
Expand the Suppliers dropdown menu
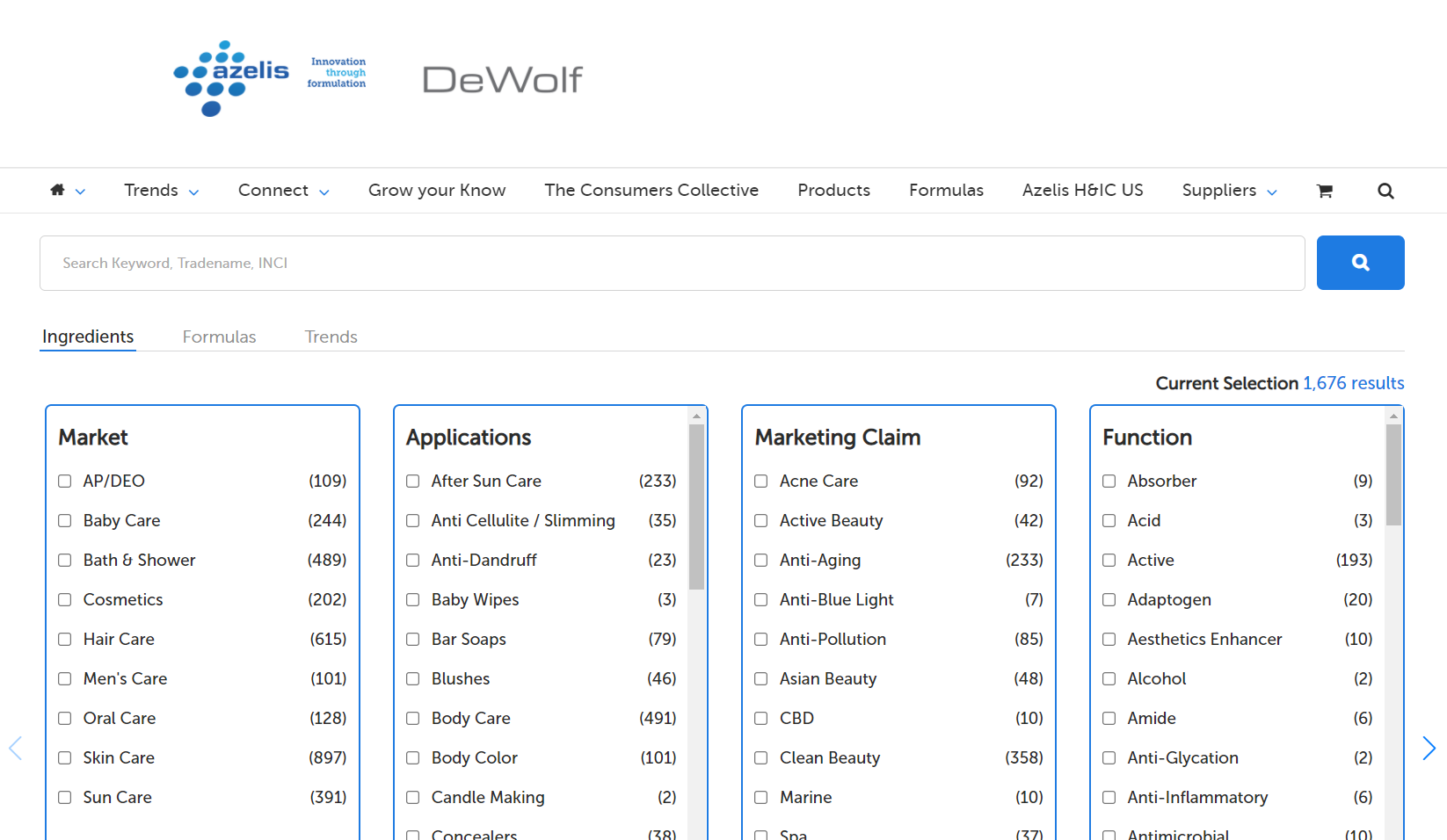coord(1228,191)
